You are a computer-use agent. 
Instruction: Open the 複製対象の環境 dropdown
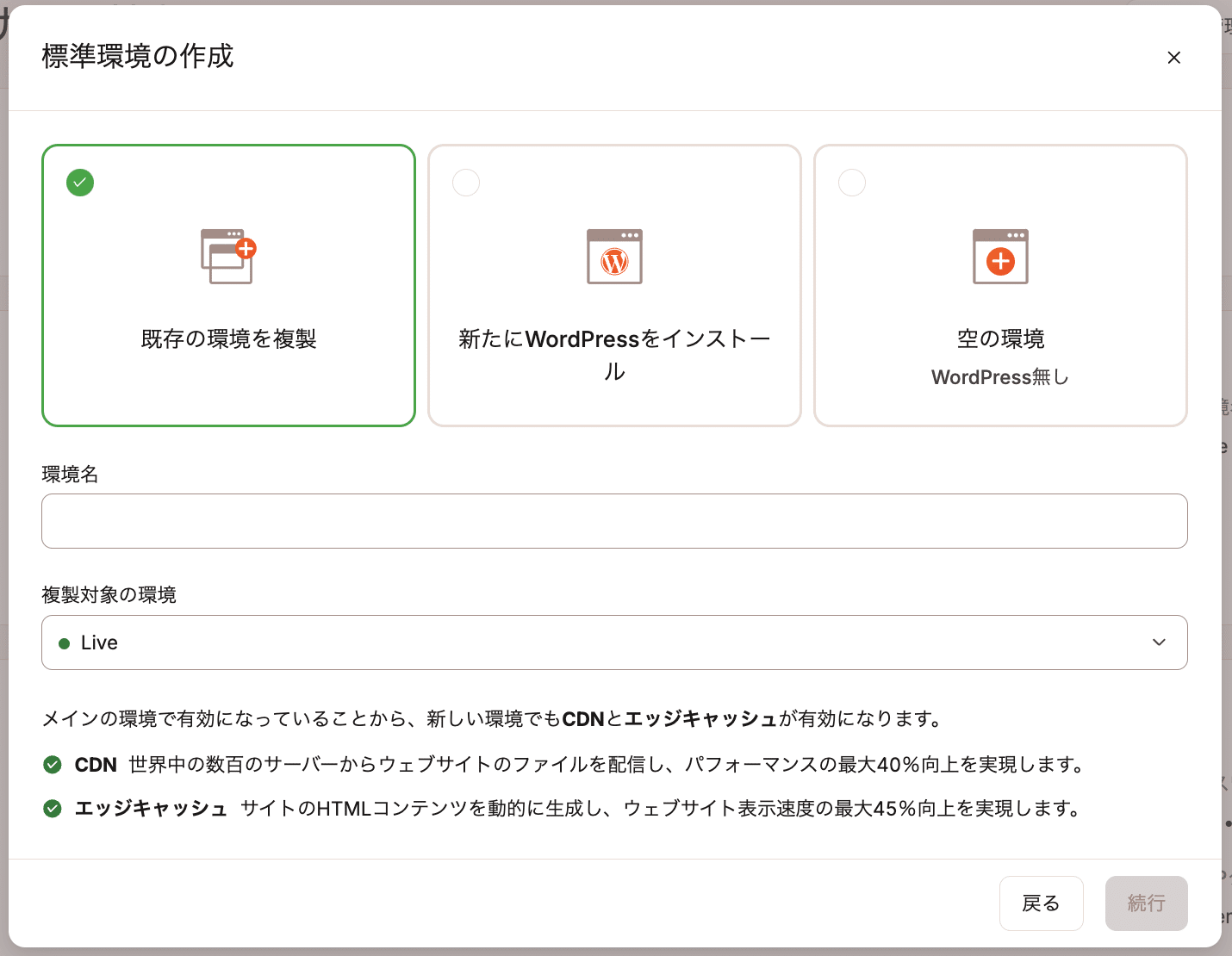pyautogui.click(x=614, y=643)
